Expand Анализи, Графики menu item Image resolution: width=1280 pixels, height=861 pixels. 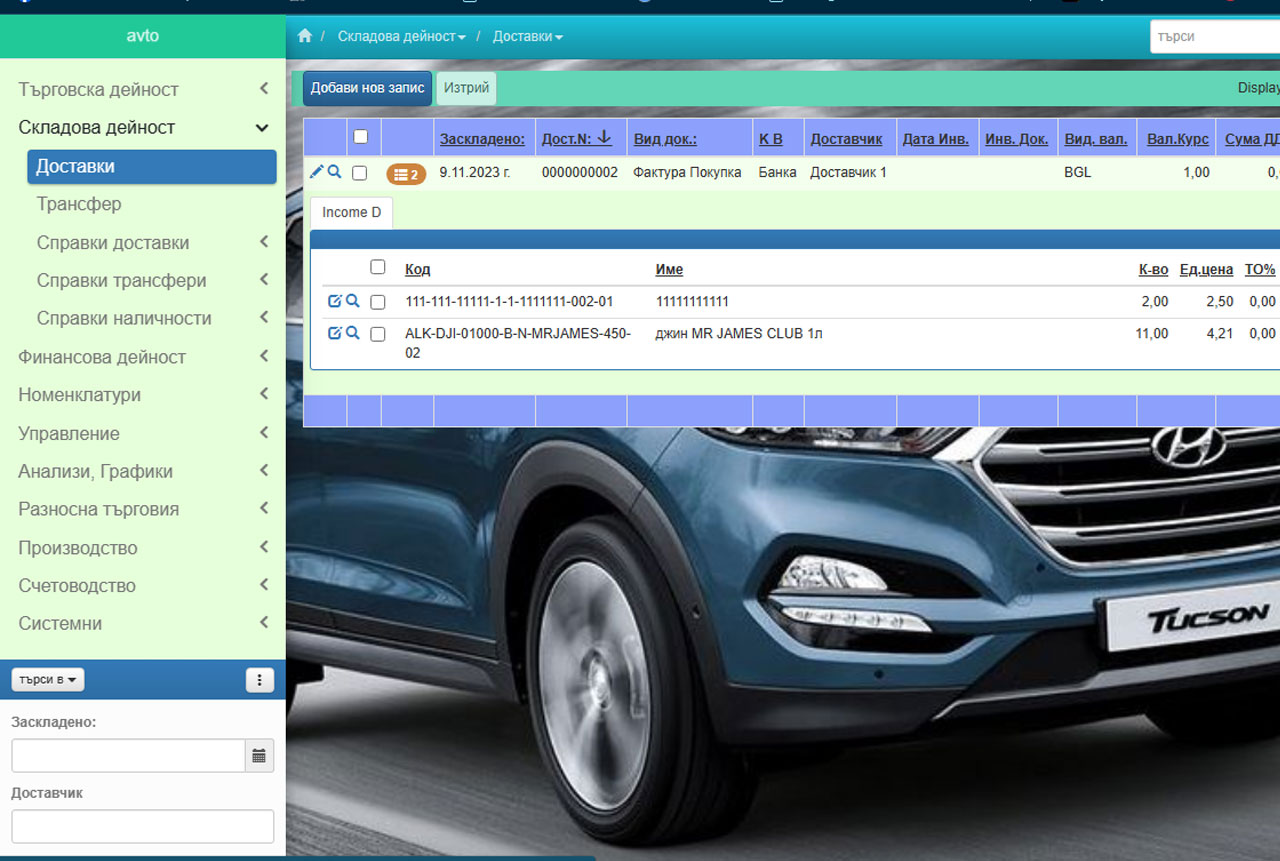click(143, 471)
